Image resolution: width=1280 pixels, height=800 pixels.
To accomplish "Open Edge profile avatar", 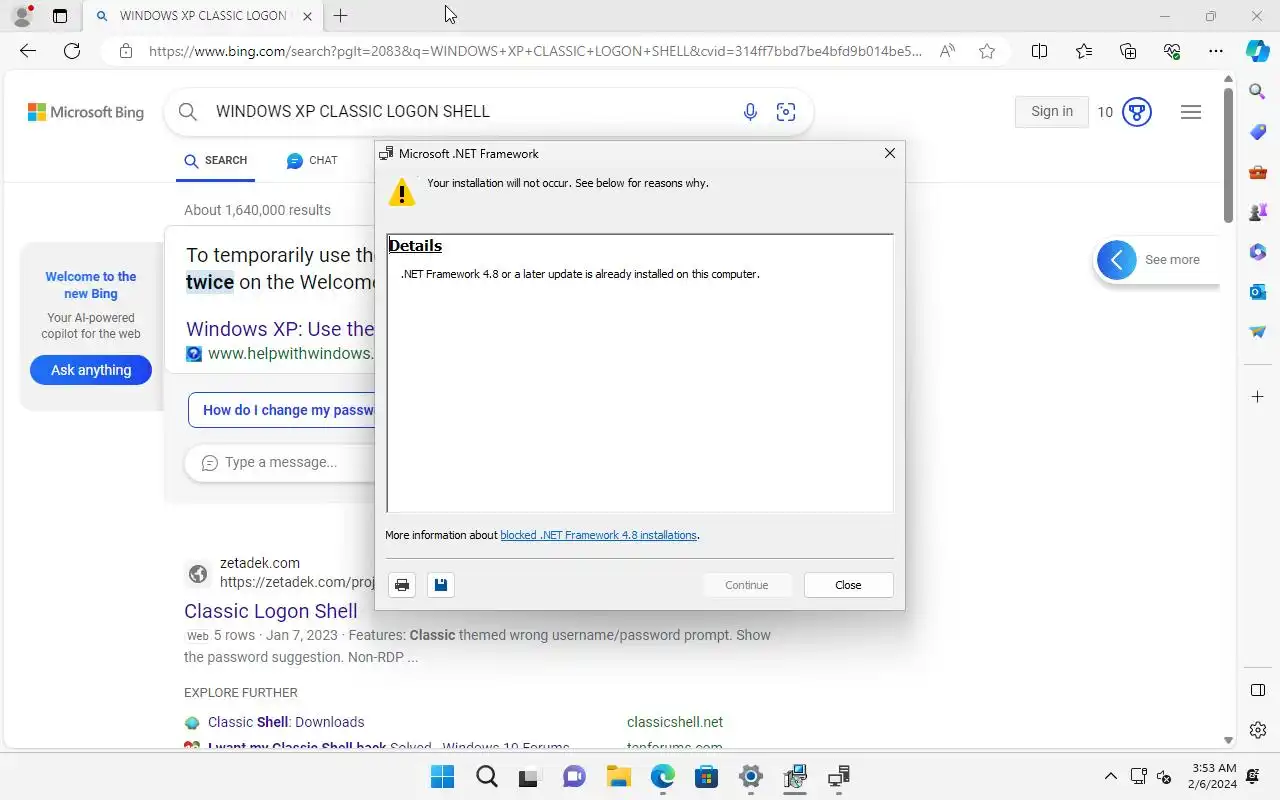I will coord(21,16).
